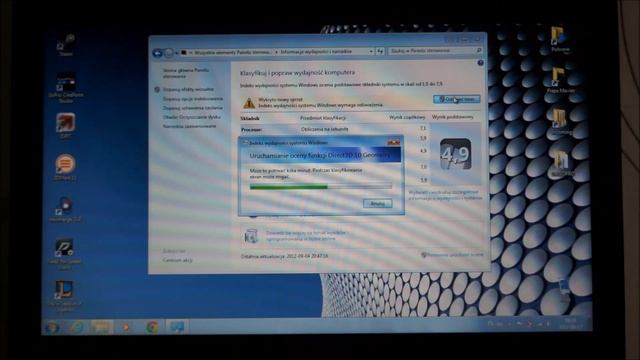Click the address bar refresh button
Viewport: 640px width, 360px height.
380,51
